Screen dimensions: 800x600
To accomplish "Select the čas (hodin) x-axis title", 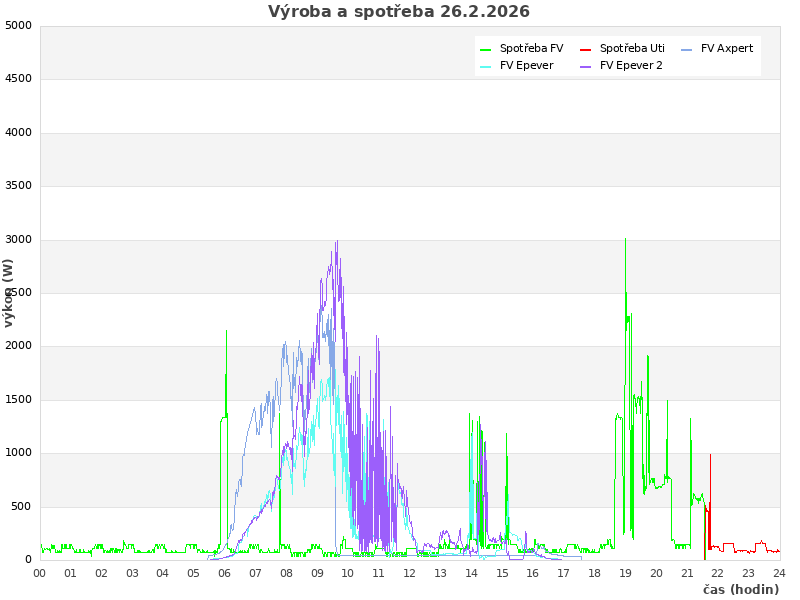I will 740,589.
